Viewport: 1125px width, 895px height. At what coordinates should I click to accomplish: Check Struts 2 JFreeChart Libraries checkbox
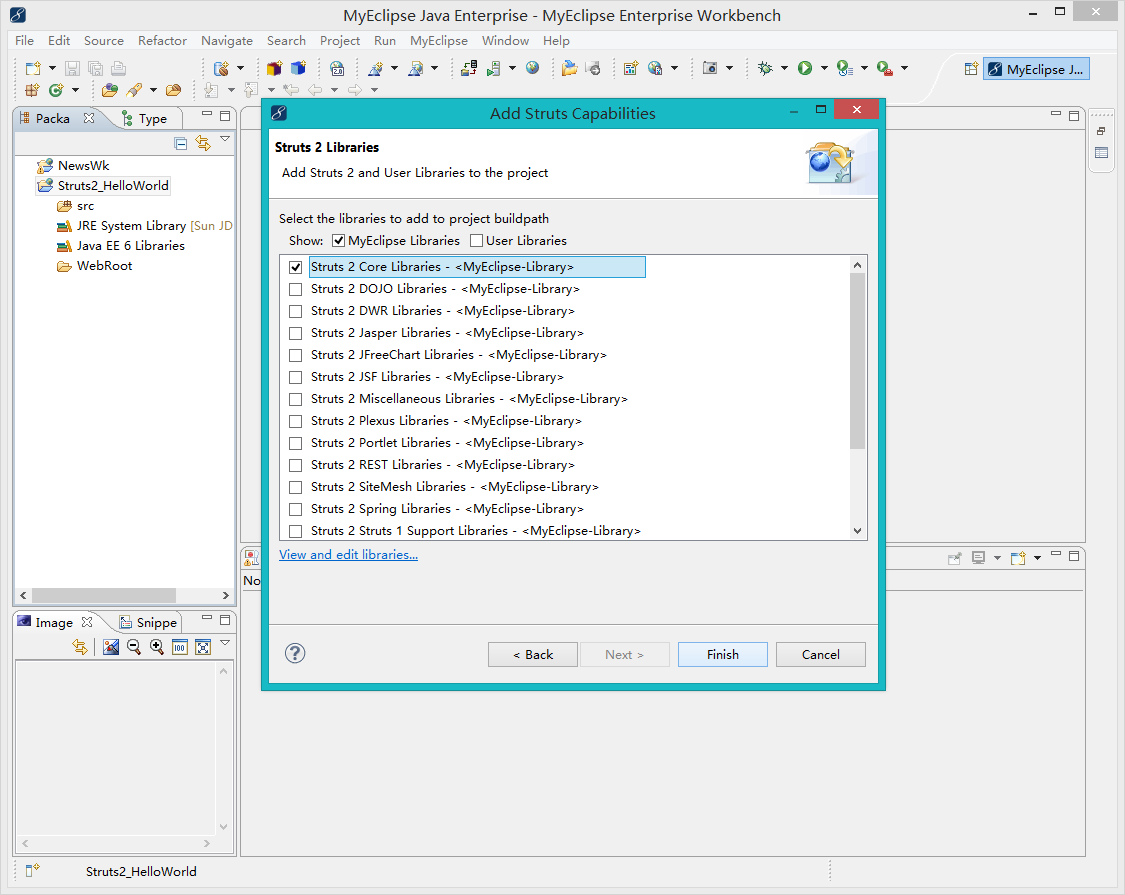click(296, 355)
